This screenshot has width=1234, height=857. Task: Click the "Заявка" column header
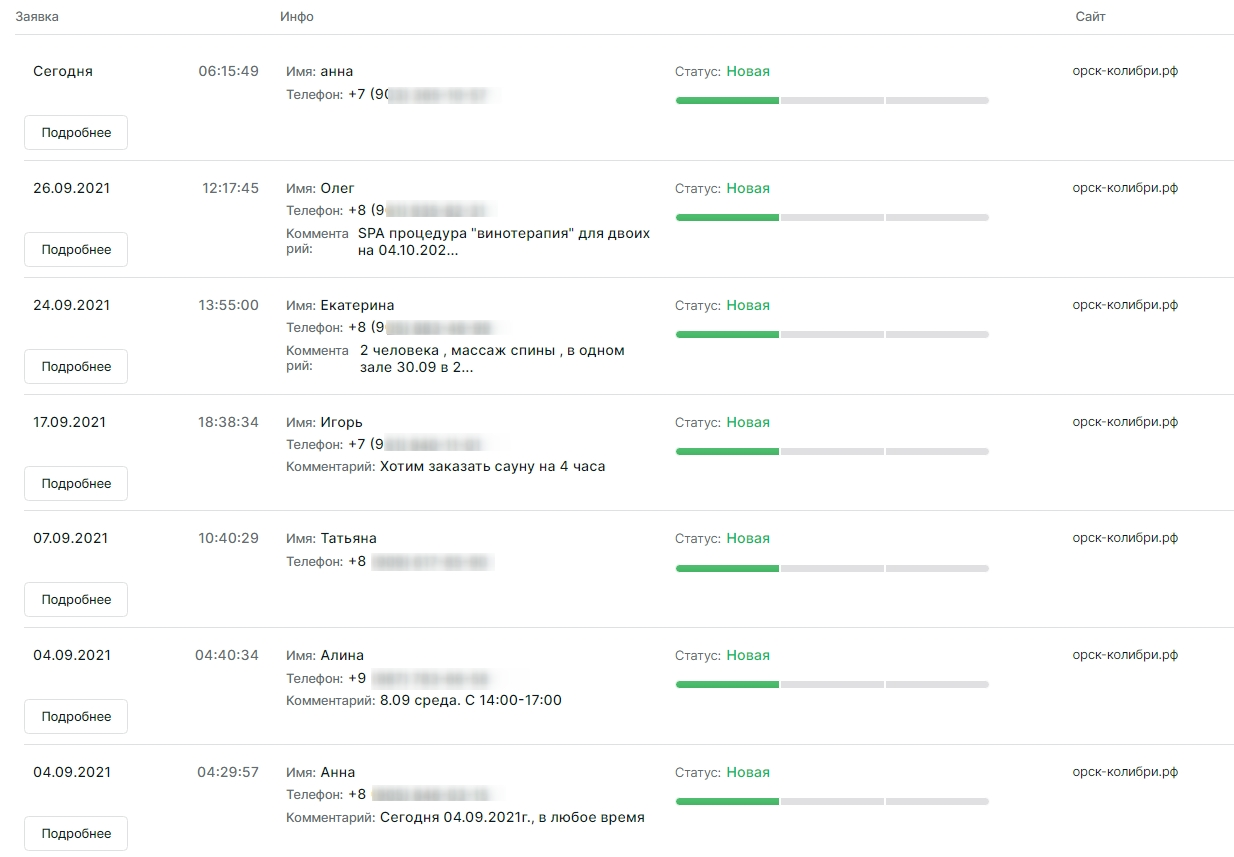pyautogui.click(x=36, y=17)
